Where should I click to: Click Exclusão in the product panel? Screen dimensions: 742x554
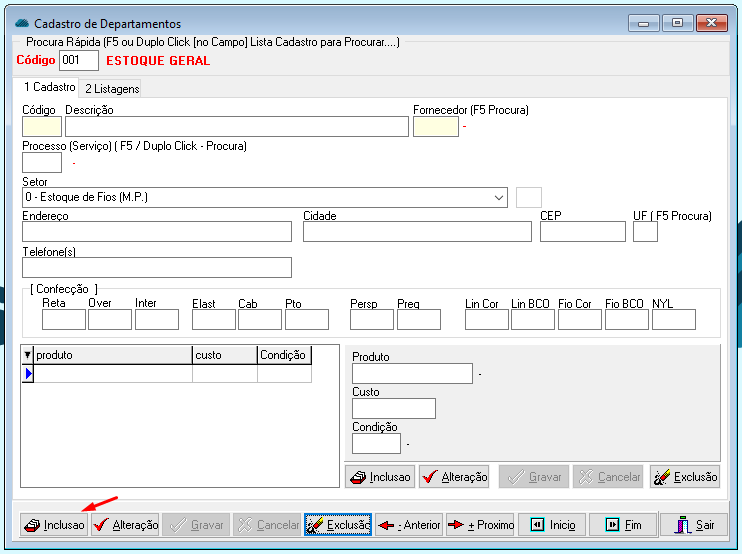tap(684, 477)
